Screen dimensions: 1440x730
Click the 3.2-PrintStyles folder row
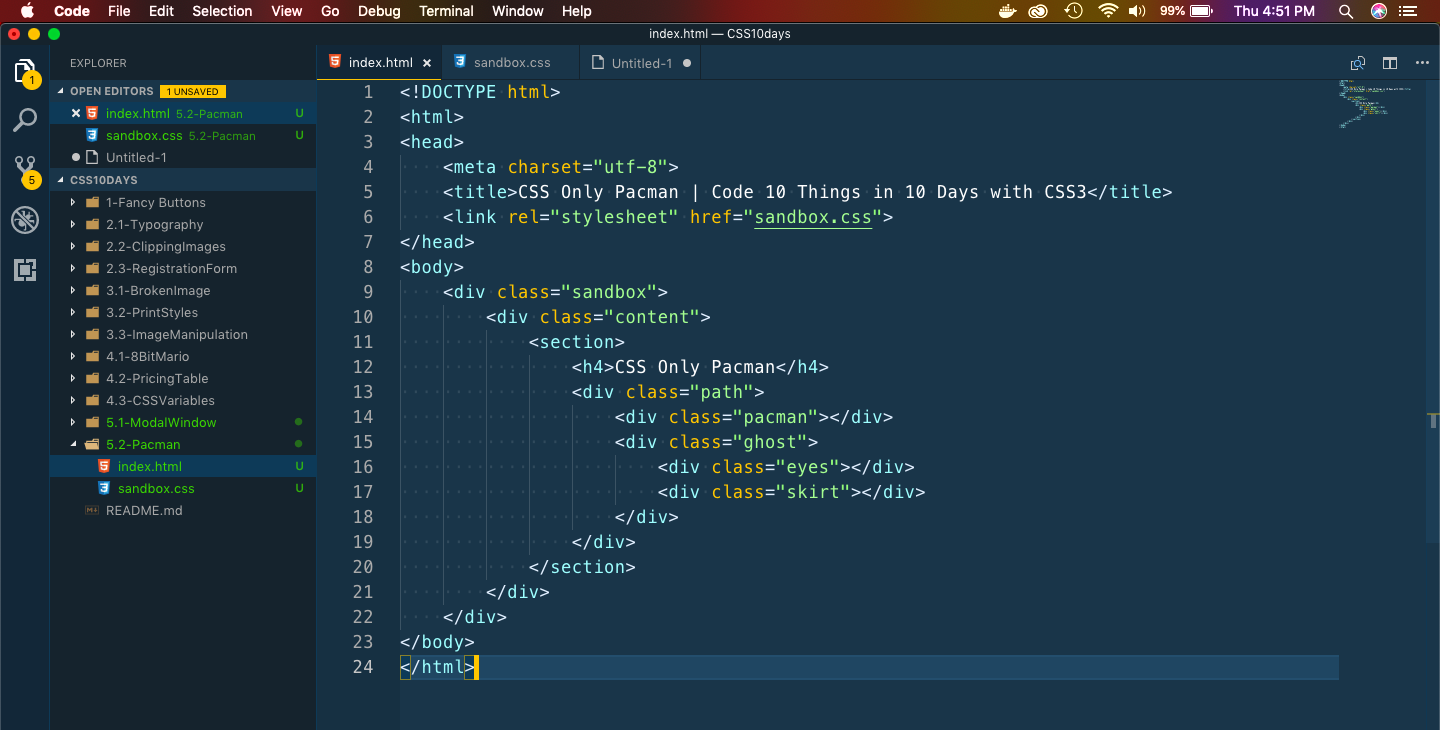click(183, 312)
